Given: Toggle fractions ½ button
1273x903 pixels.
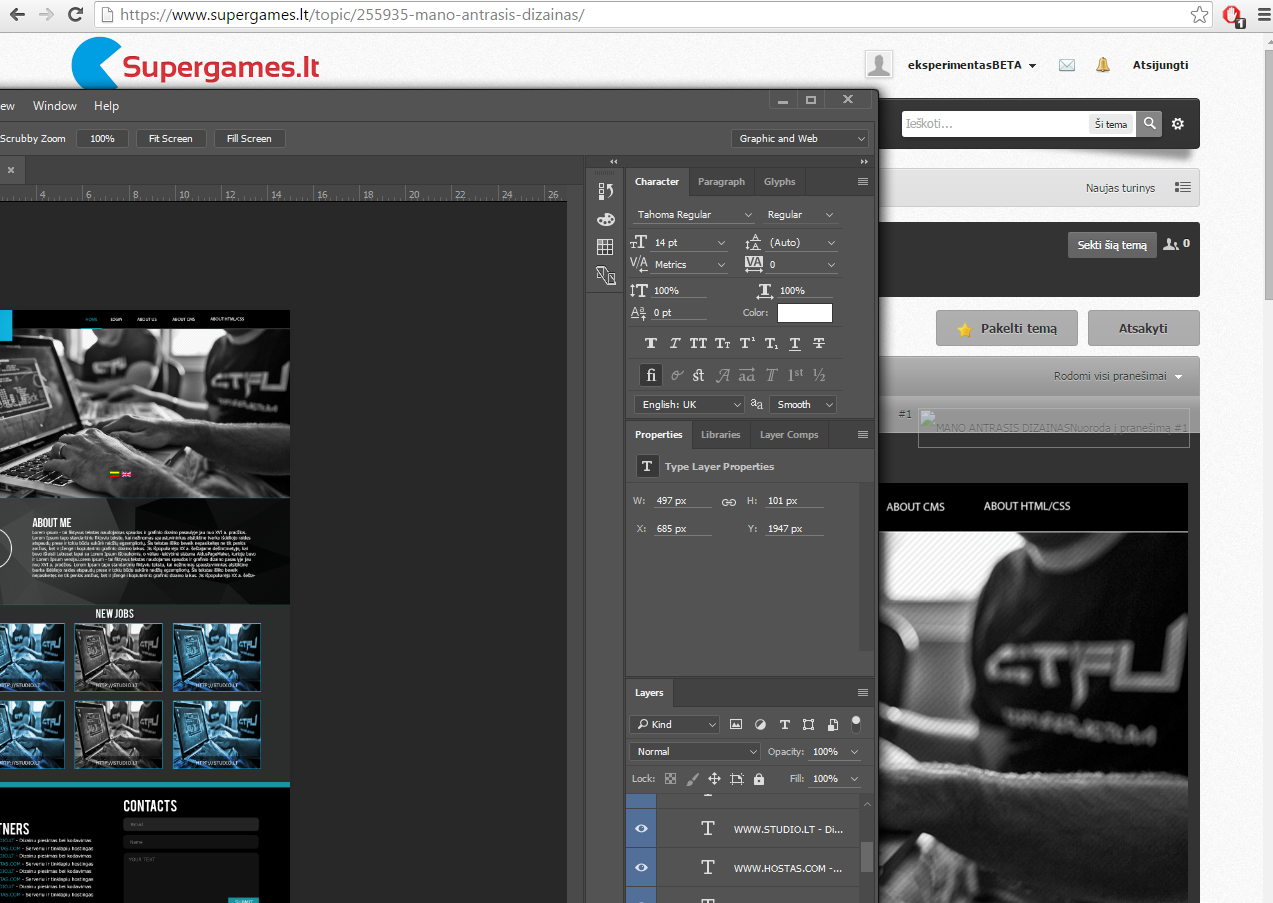Looking at the screenshot, I should tap(819, 375).
